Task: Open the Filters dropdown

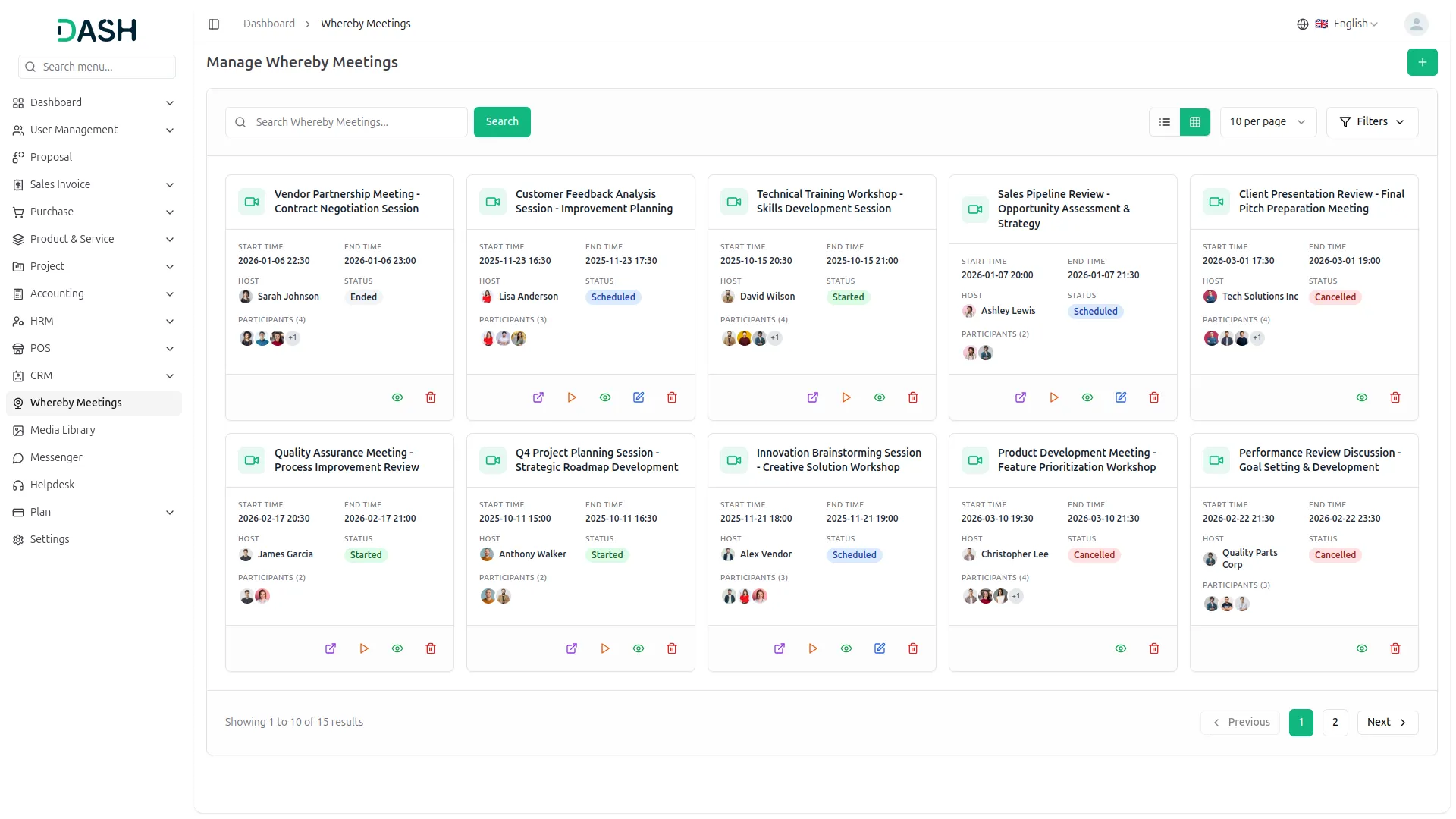Action: pos(1372,122)
